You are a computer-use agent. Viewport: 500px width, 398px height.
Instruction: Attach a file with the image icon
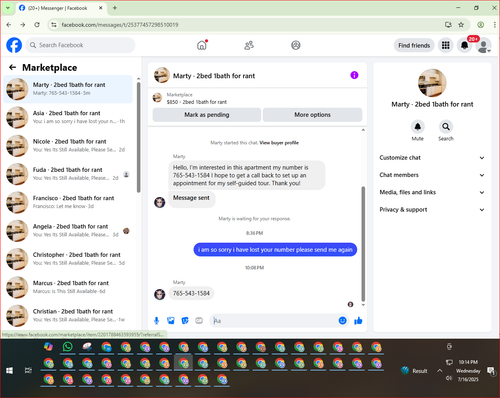(171, 321)
